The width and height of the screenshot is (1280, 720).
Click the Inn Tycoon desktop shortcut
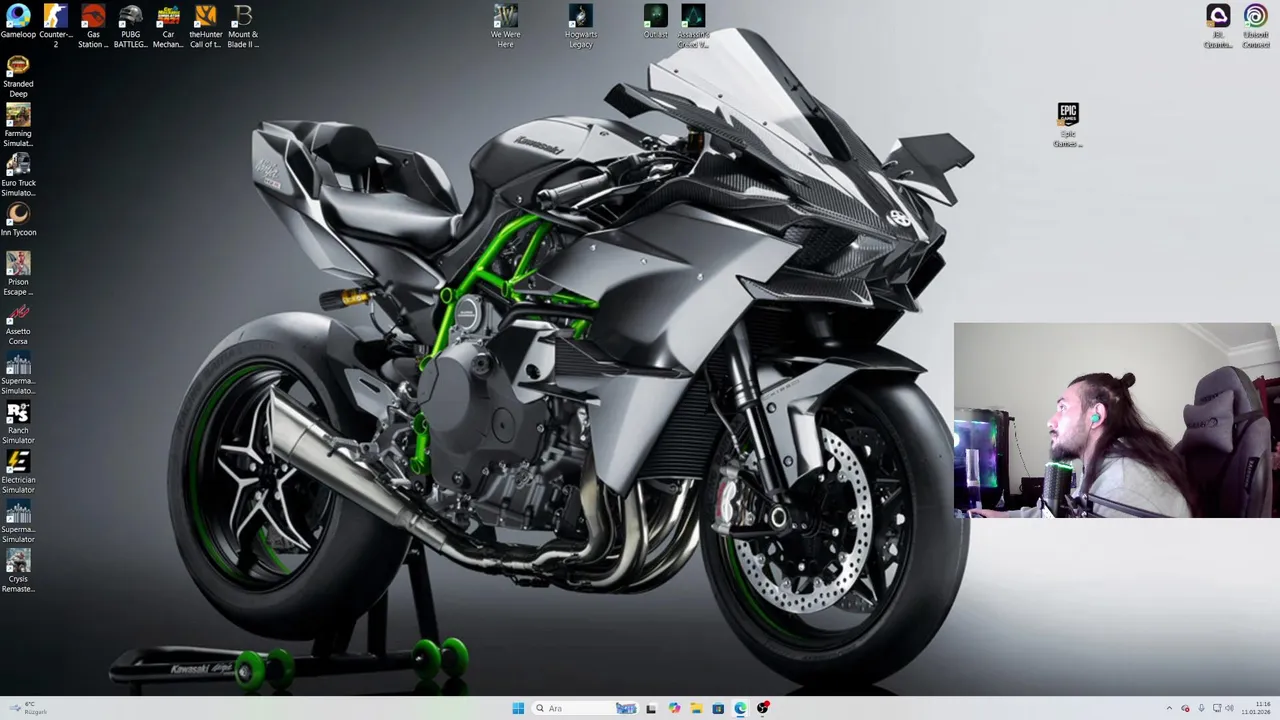[18, 220]
